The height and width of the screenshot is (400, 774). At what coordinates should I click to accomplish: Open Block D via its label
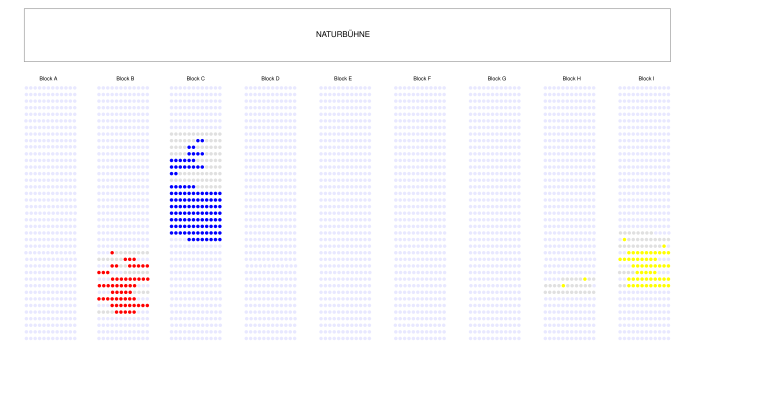tap(270, 78)
